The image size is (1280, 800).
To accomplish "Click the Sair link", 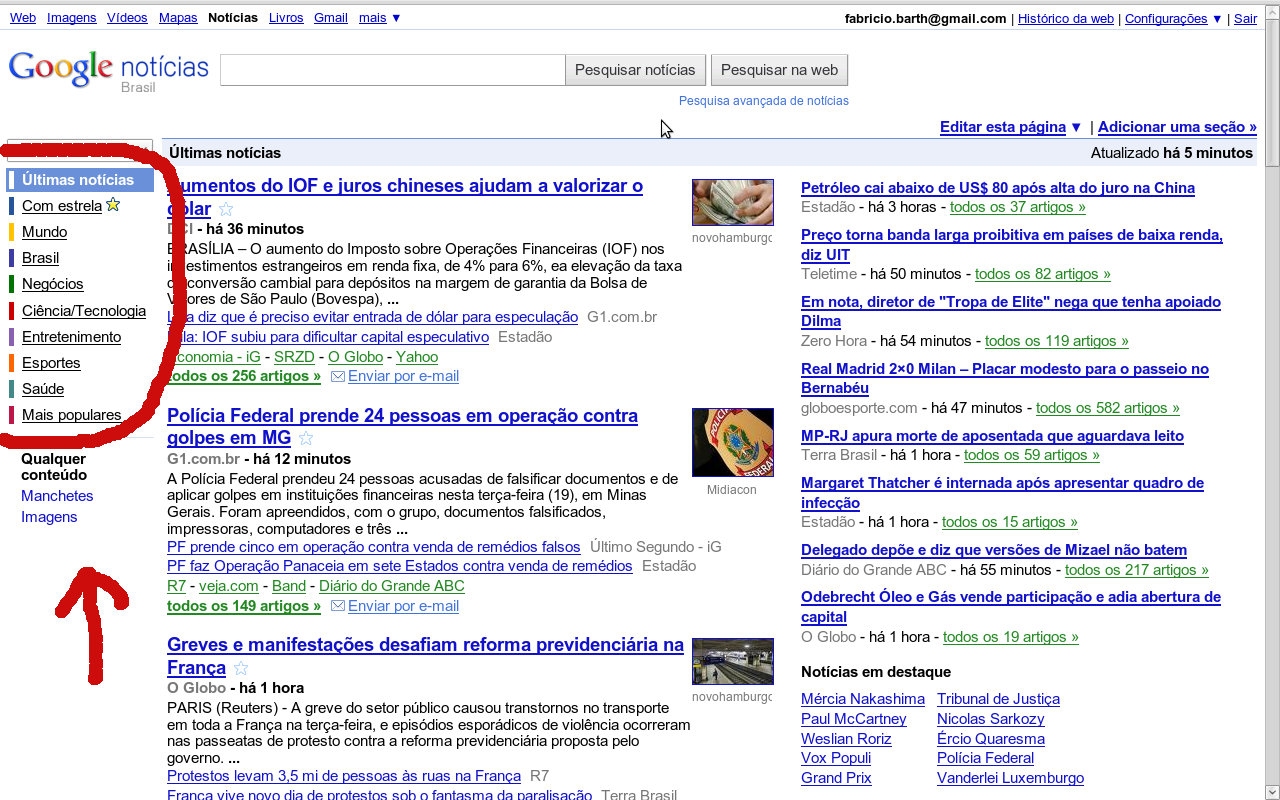I will click(1245, 18).
